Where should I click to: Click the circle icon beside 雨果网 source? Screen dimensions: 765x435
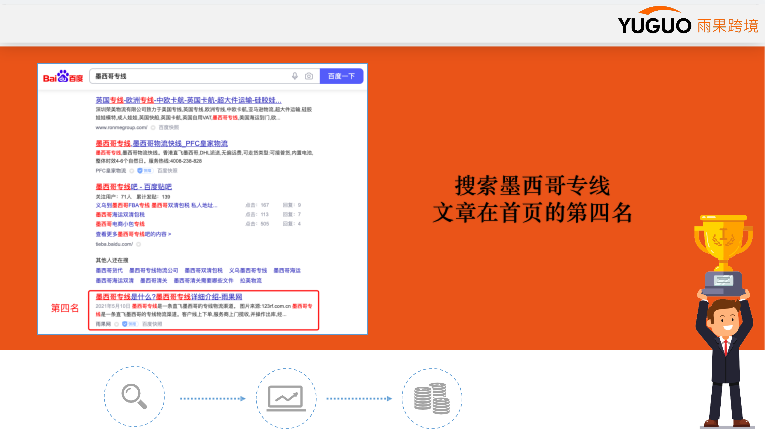(117, 324)
